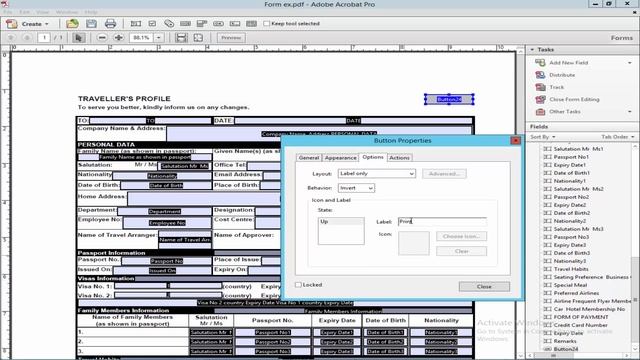The height and width of the screenshot is (360, 640).
Task: Open a file with the folder icon
Action: coord(72,24)
